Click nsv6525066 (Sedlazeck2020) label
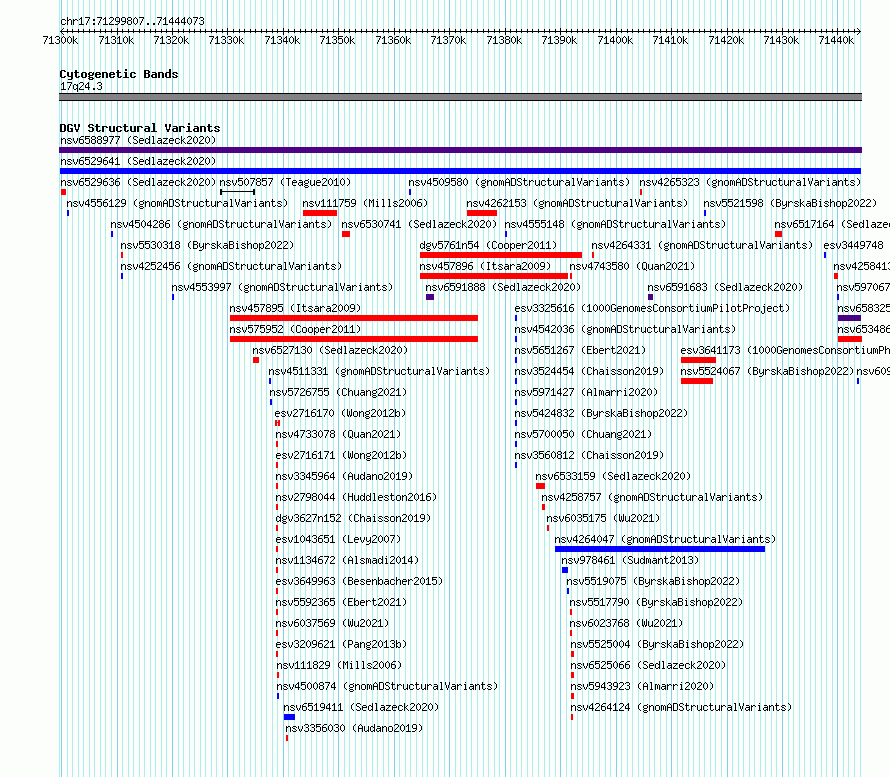The height and width of the screenshot is (777, 890). pyautogui.click(x=648, y=665)
